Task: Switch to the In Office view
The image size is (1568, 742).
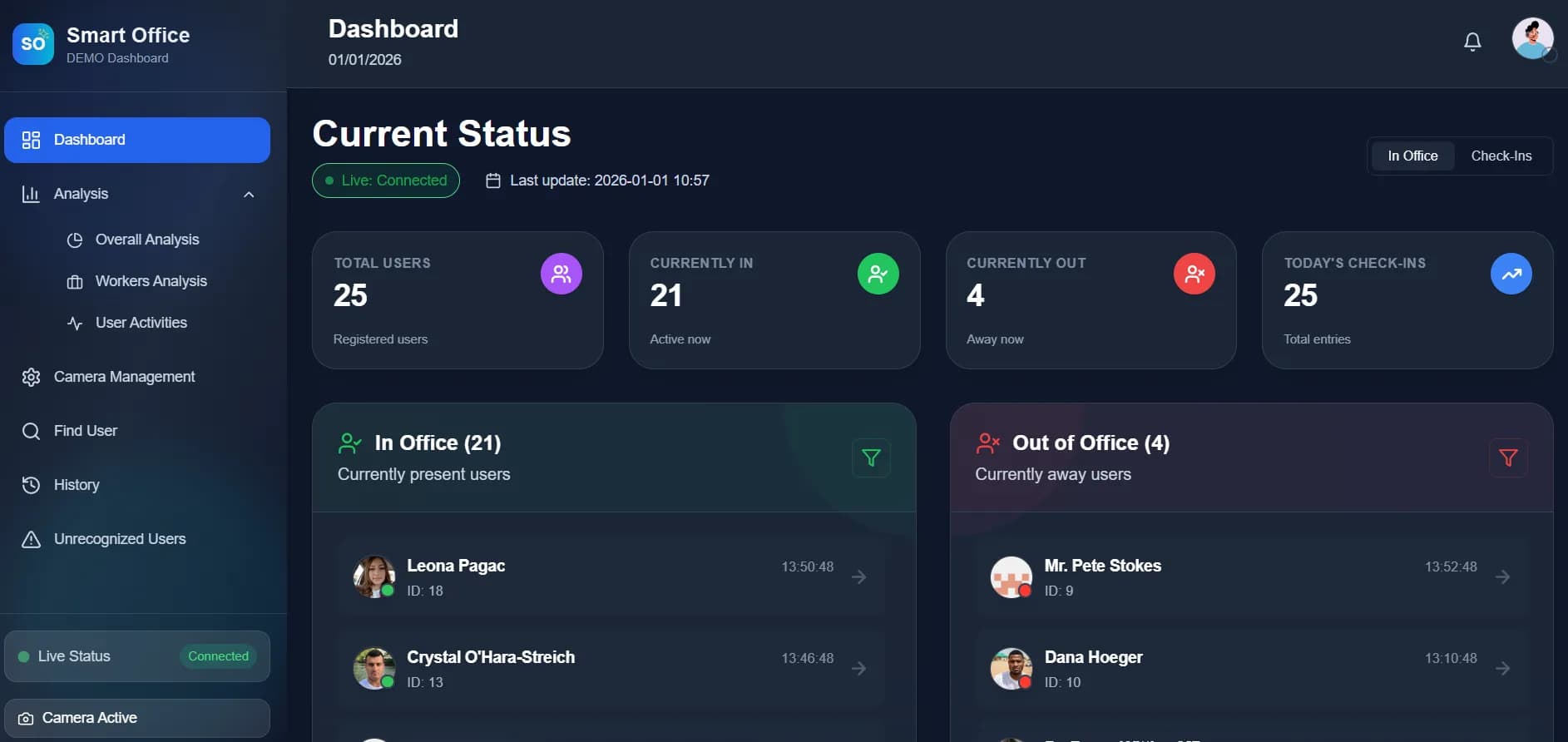Action: click(x=1412, y=156)
